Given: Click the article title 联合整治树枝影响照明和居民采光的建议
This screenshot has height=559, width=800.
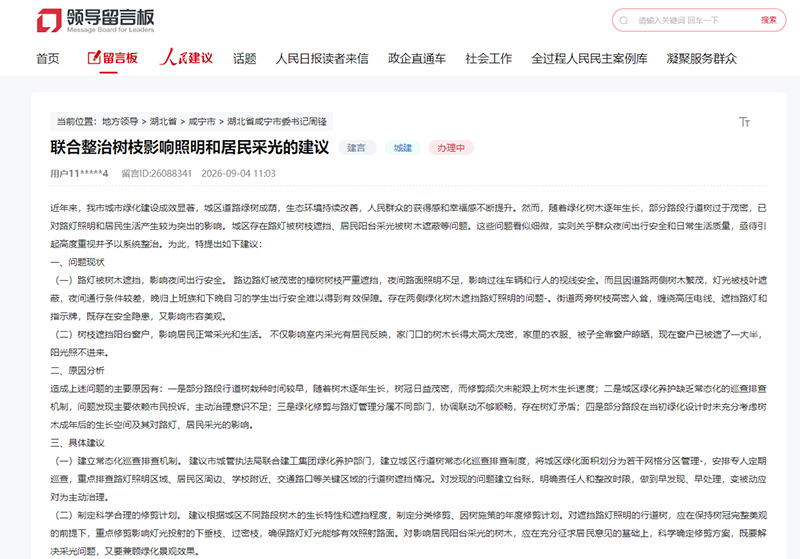Looking at the screenshot, I should [190, 147].
